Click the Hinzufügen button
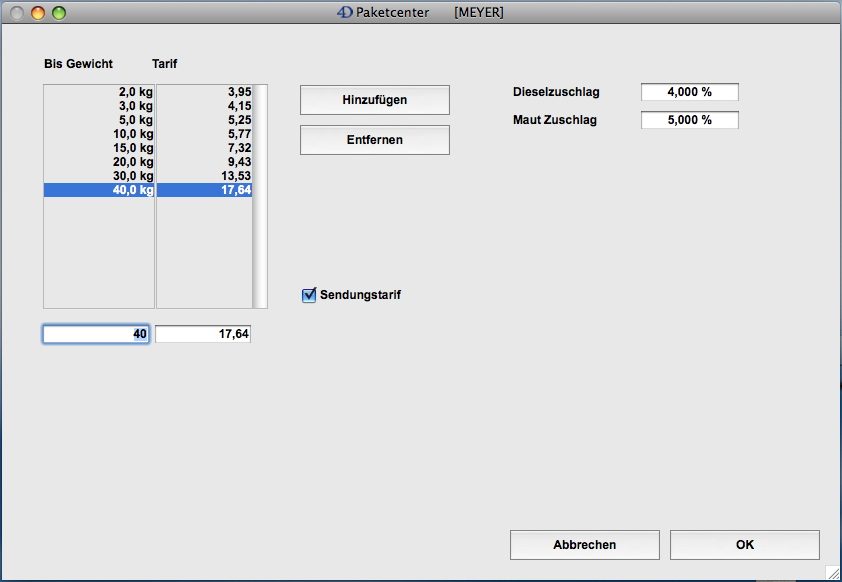Screen dimensions: 842x582 (374, 100)
